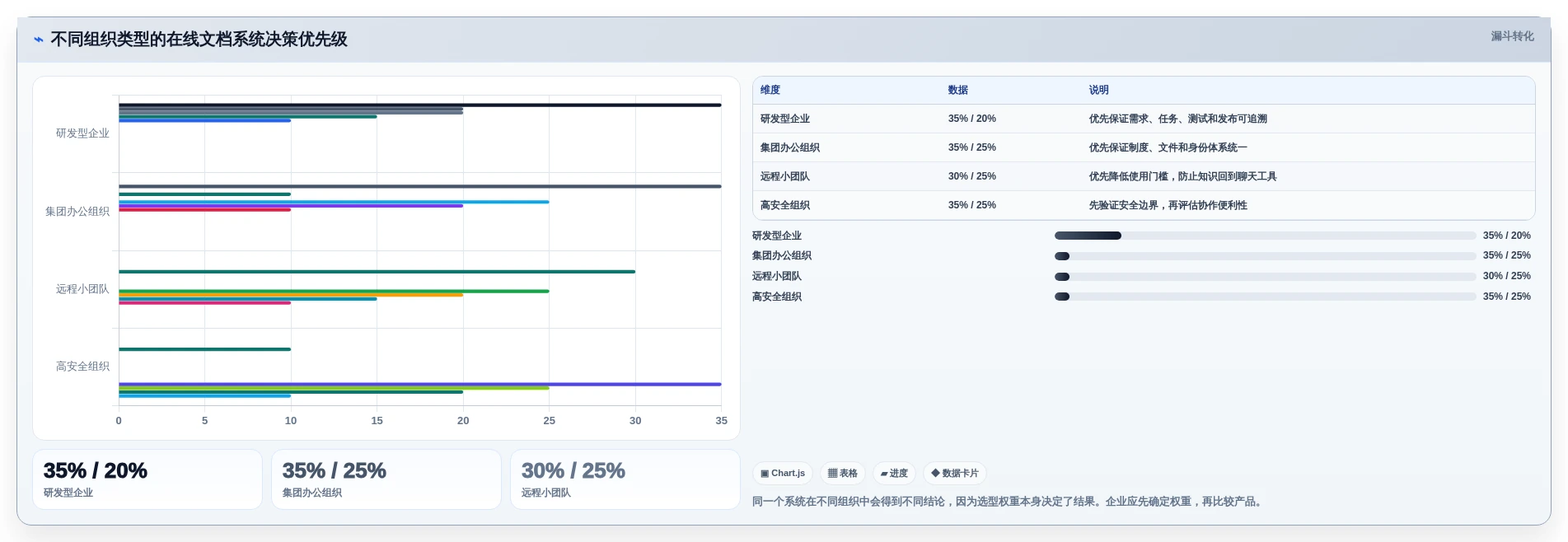Click 优先保证制度、文件和身份体系统一 description
The height and width of the screenshot is (542, 1568).
pyautogui.click(x=1168, y=147)
